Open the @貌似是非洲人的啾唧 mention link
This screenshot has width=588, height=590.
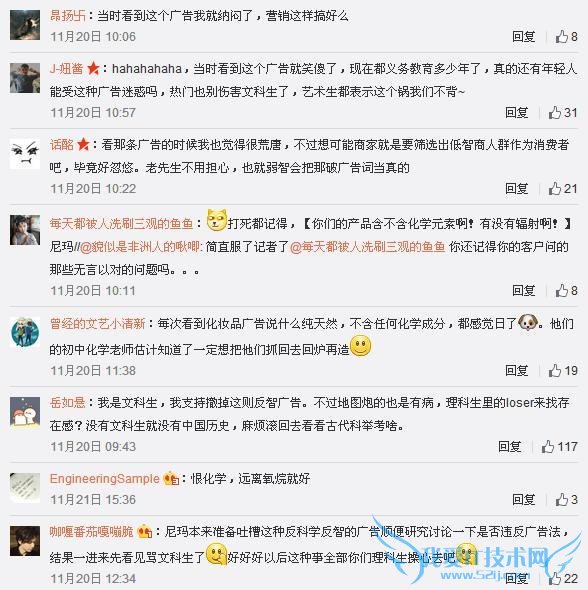(x=141, y=247)
